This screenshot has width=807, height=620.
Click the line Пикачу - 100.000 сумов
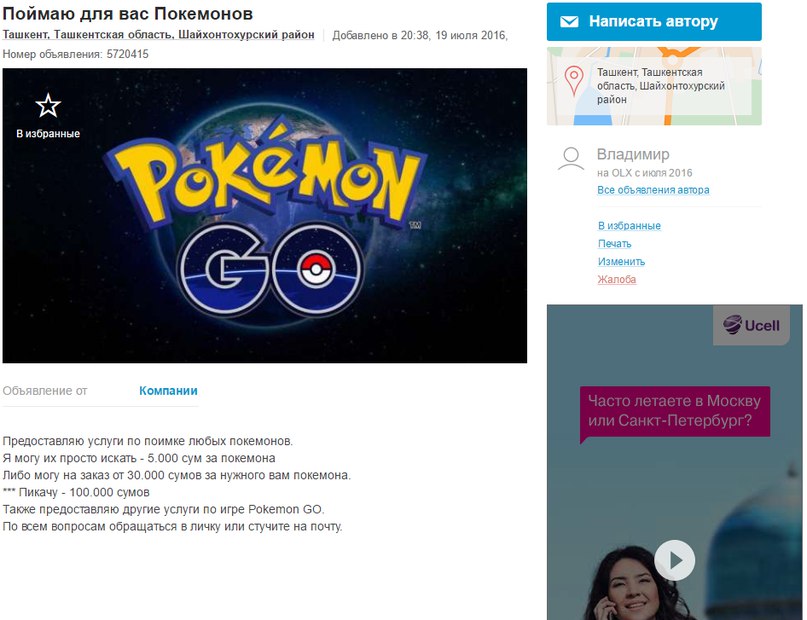click(x=76, y=492)
